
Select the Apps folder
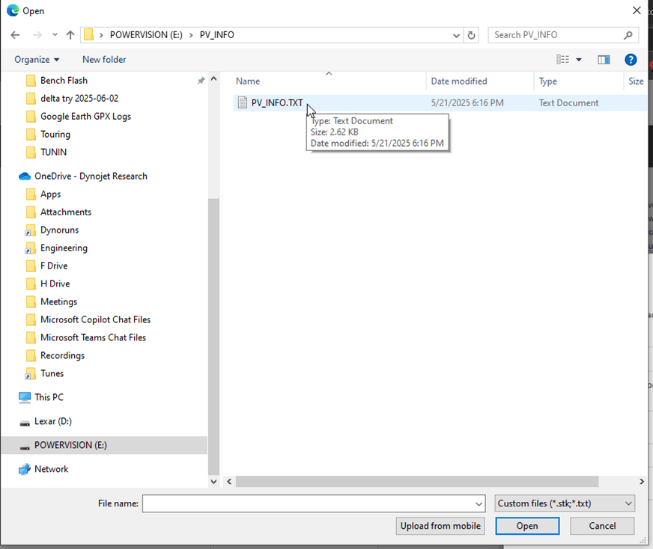click(x=50, y=194)
